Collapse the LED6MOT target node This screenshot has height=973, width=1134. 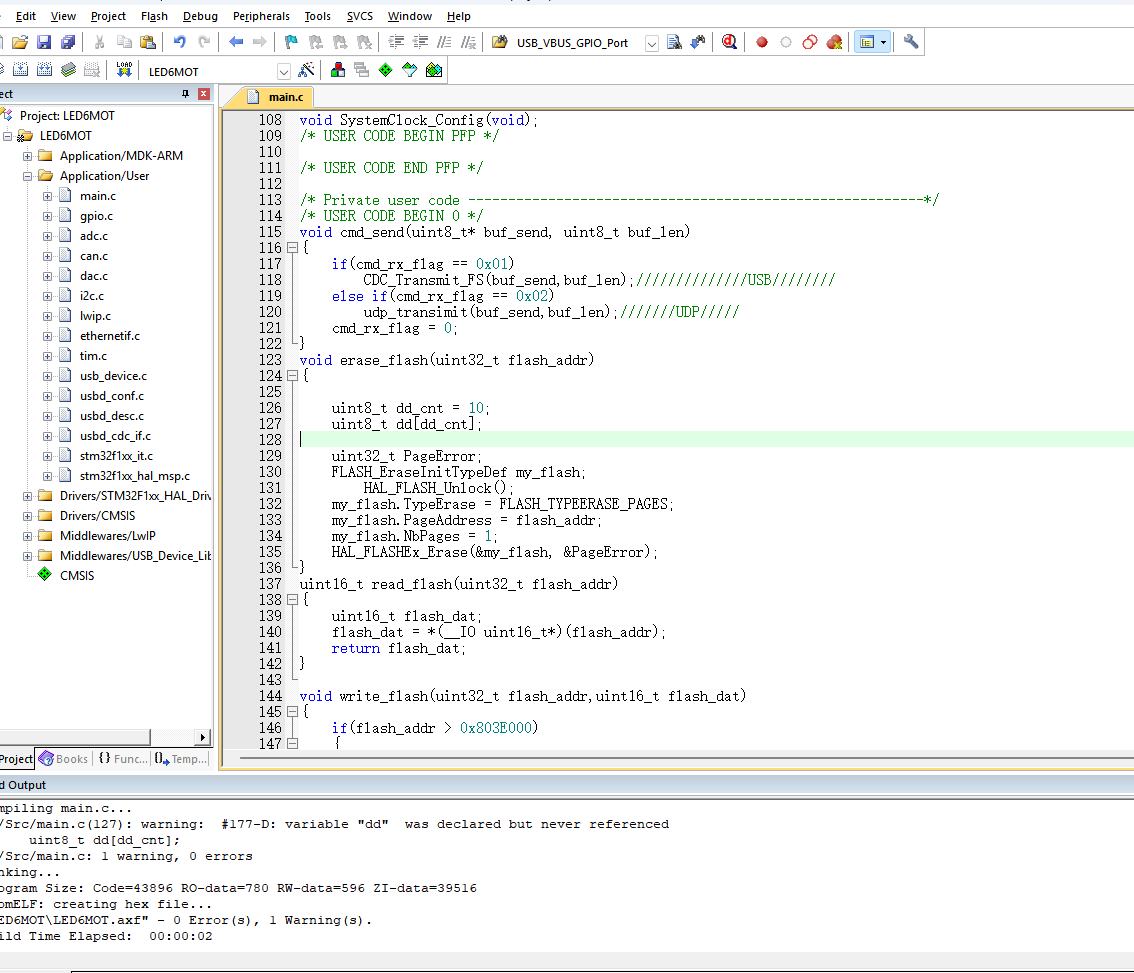coord(7,136)
